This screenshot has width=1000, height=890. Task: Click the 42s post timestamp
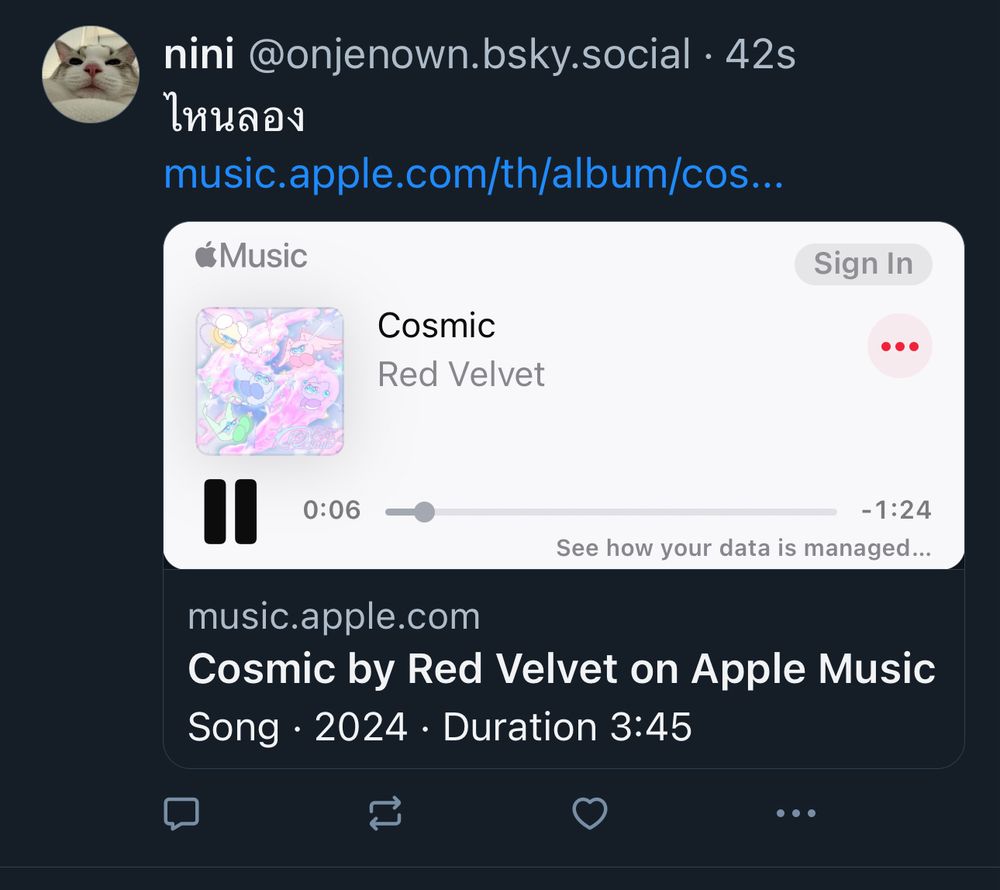(x=760, y=55)
